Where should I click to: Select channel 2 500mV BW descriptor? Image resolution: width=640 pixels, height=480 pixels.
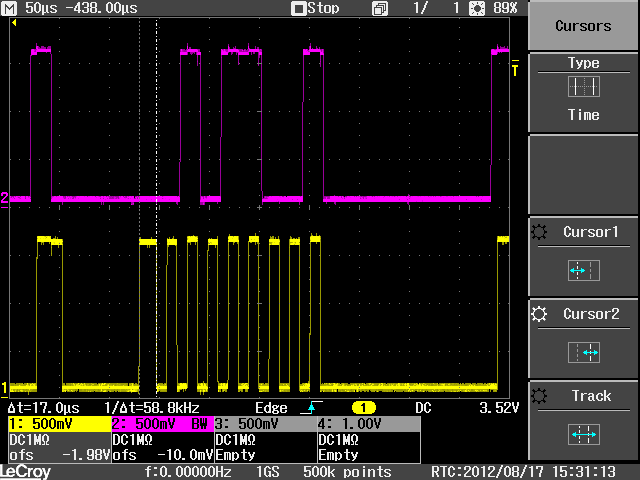(x=162, y=424)
